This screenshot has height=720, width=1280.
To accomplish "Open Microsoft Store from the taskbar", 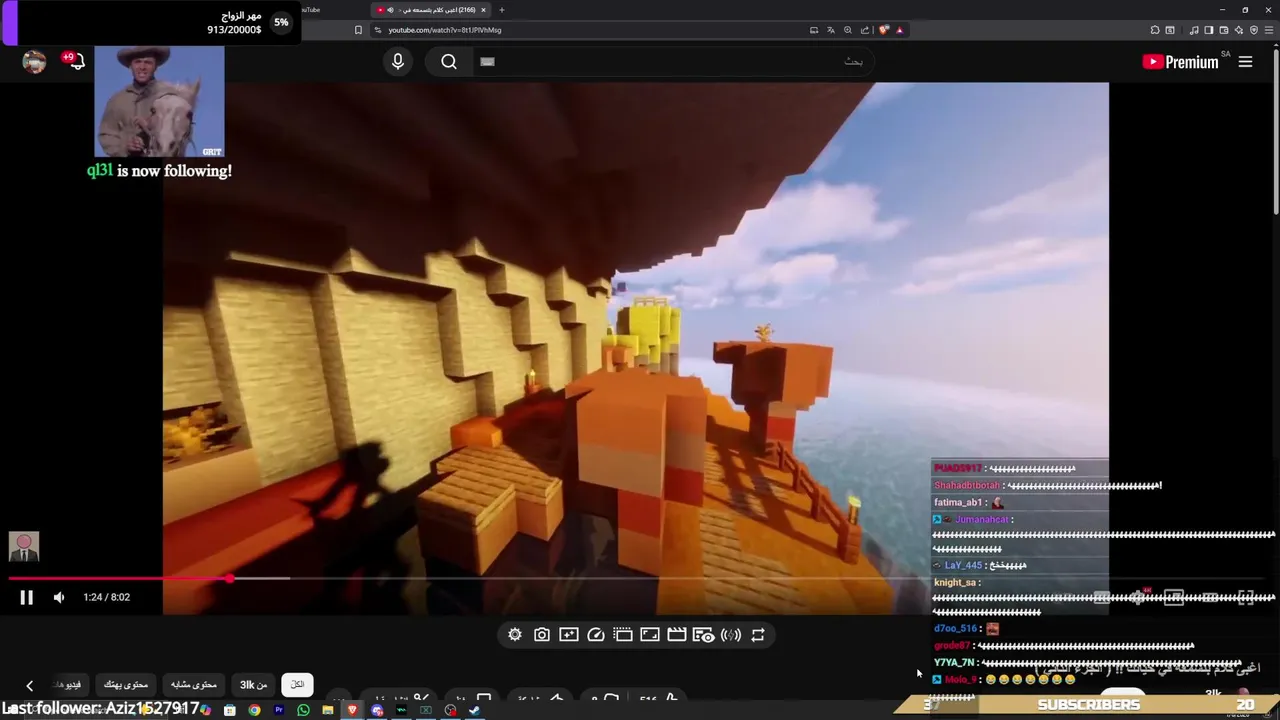I will (229, 710).
